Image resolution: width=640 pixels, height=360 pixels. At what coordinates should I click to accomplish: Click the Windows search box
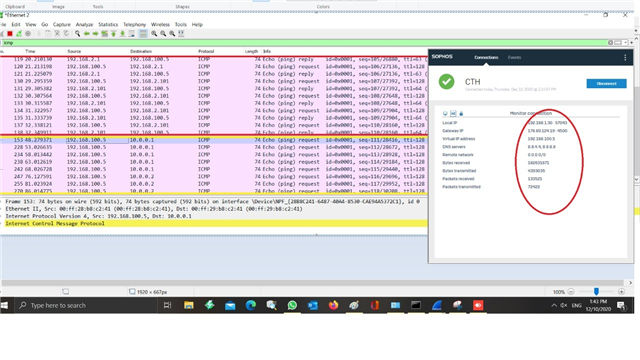86,305
